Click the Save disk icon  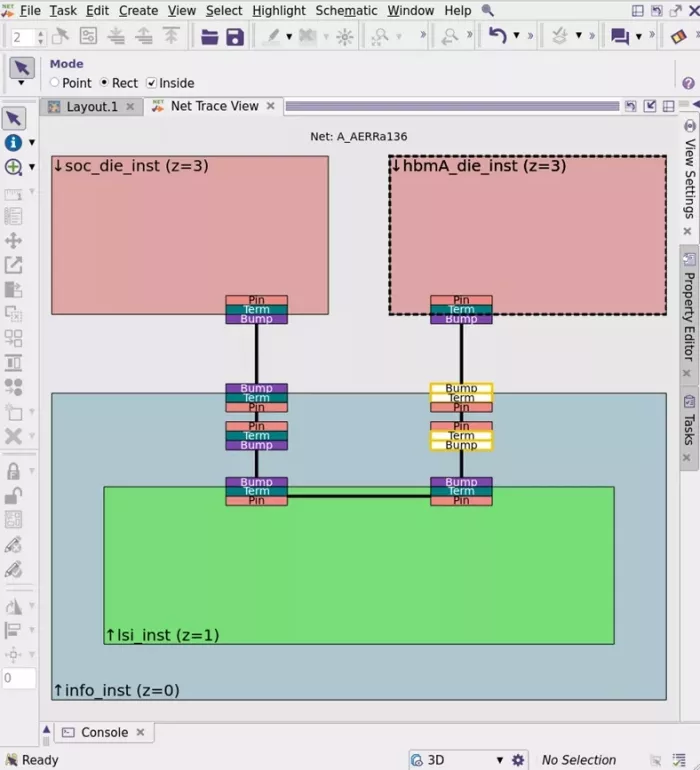click(235, 37)
